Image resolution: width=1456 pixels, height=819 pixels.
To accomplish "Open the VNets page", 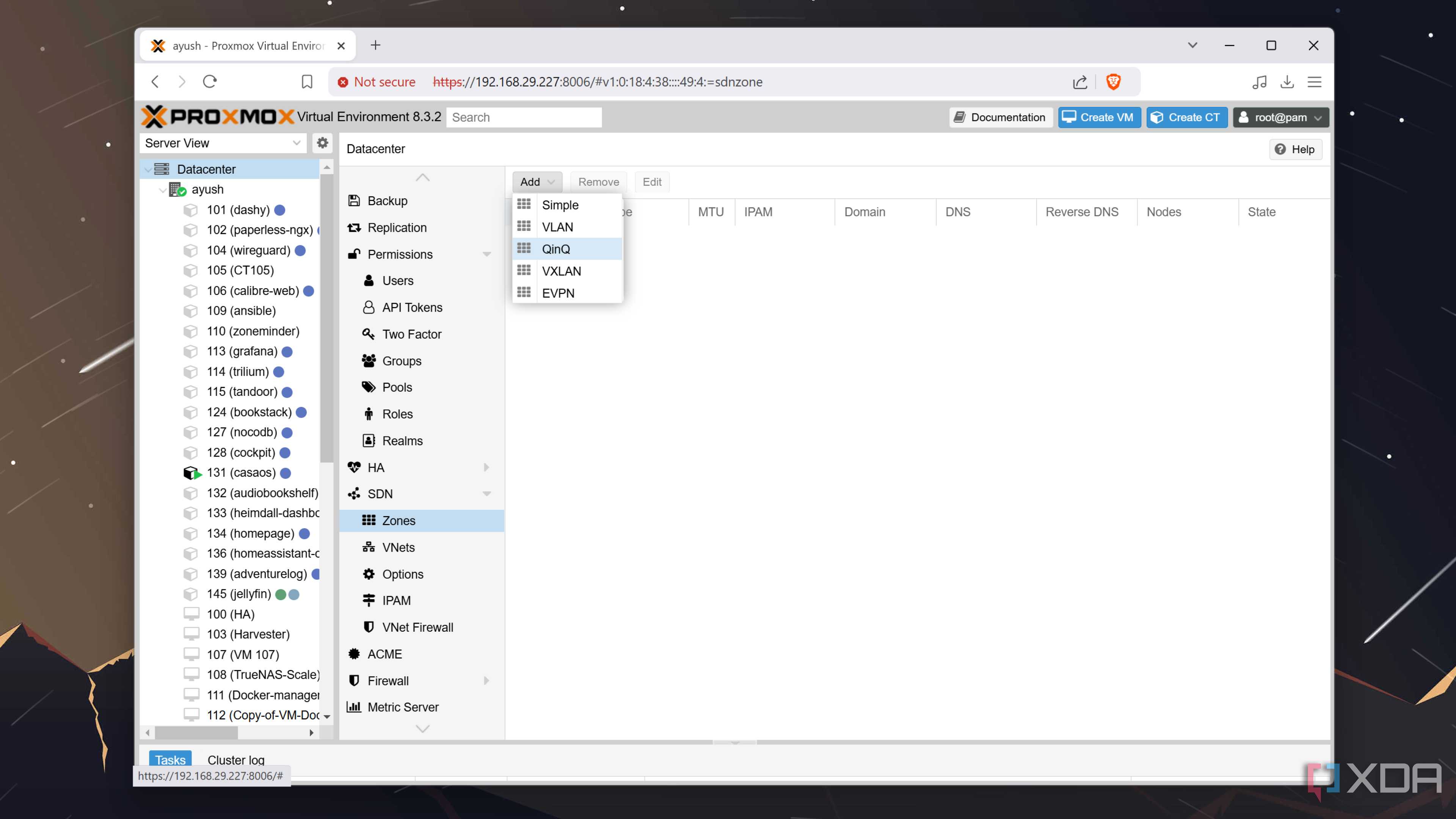I will 398,547.
